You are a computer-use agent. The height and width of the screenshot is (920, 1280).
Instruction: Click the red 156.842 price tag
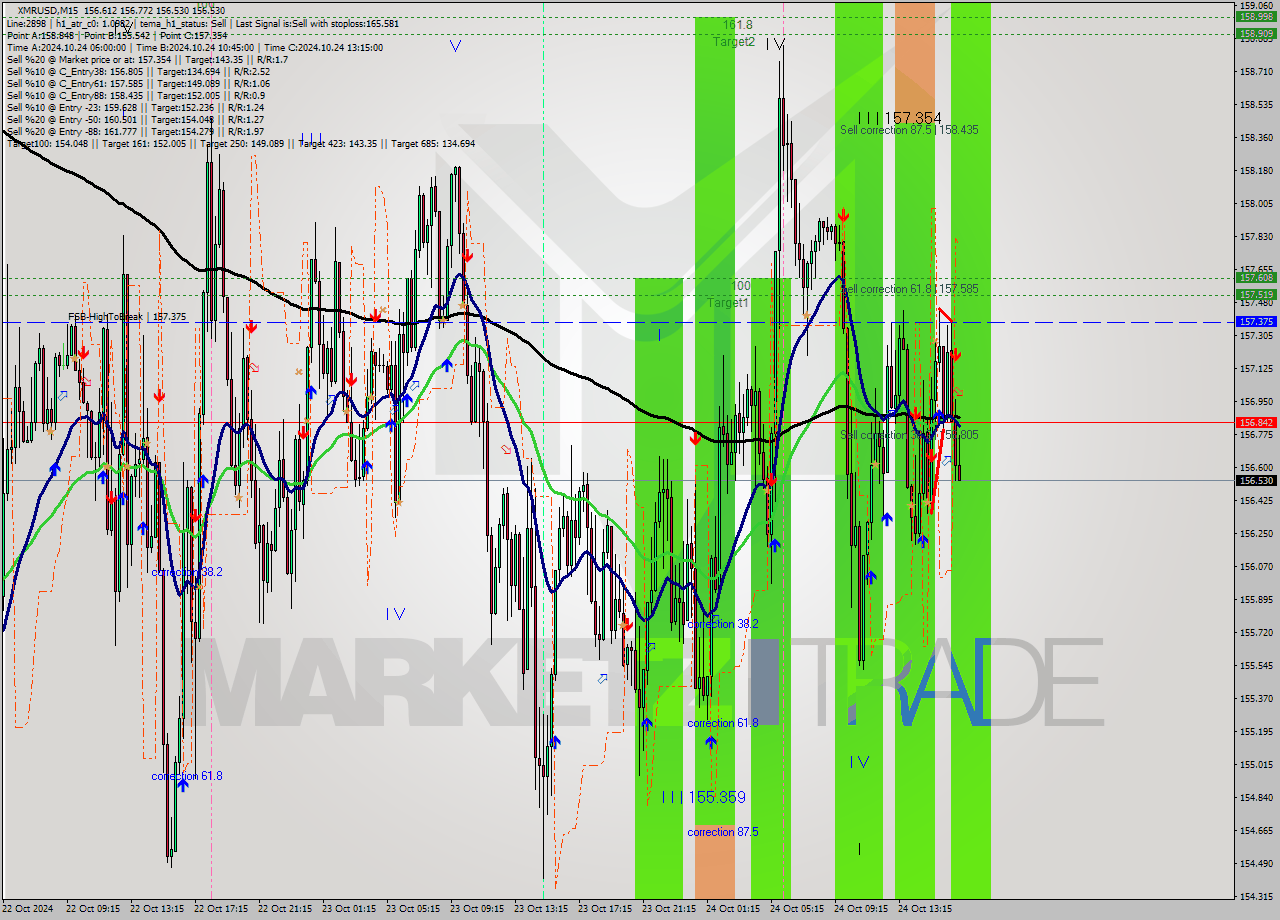coord(1256,422)
